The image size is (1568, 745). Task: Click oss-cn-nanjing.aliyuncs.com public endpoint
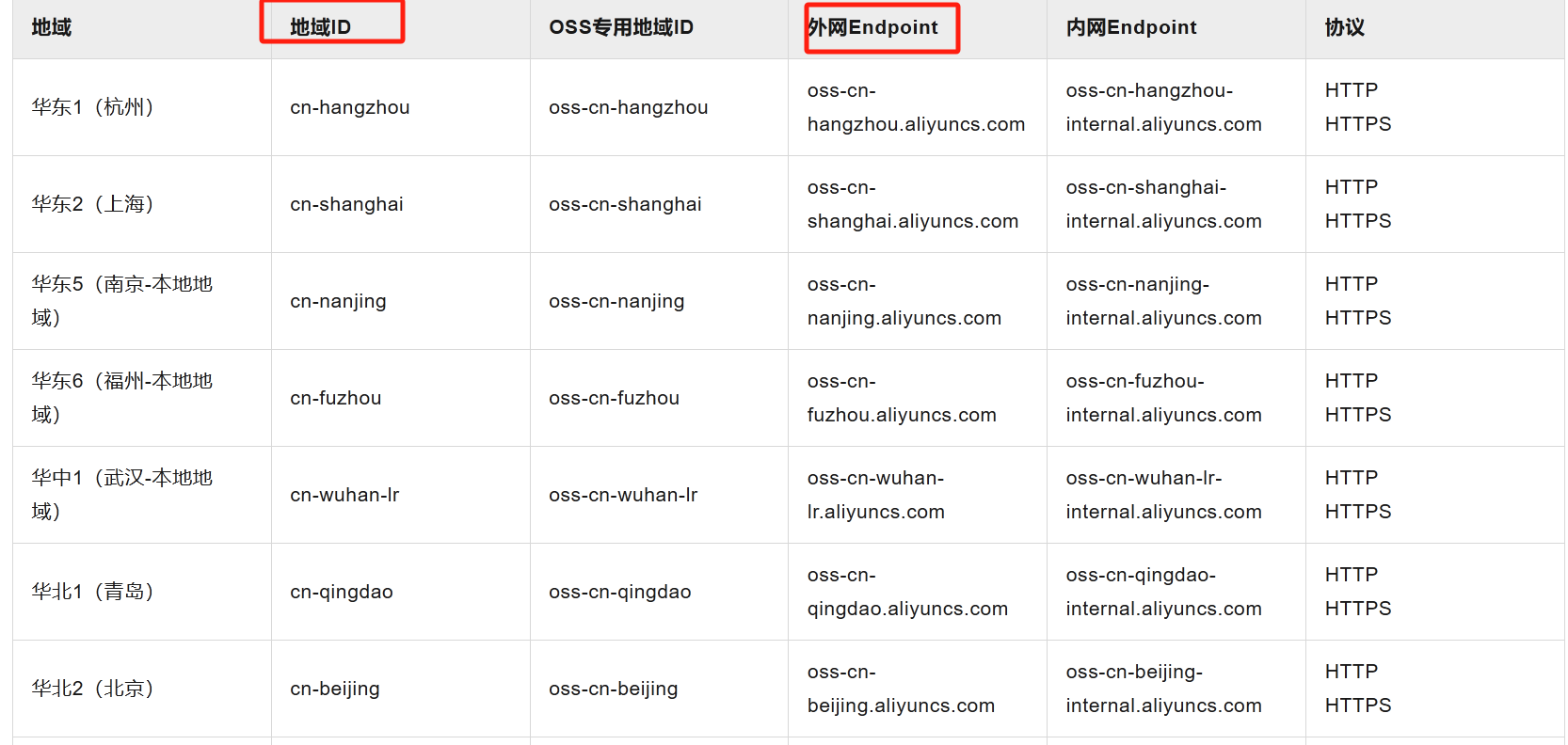[904, 301]
